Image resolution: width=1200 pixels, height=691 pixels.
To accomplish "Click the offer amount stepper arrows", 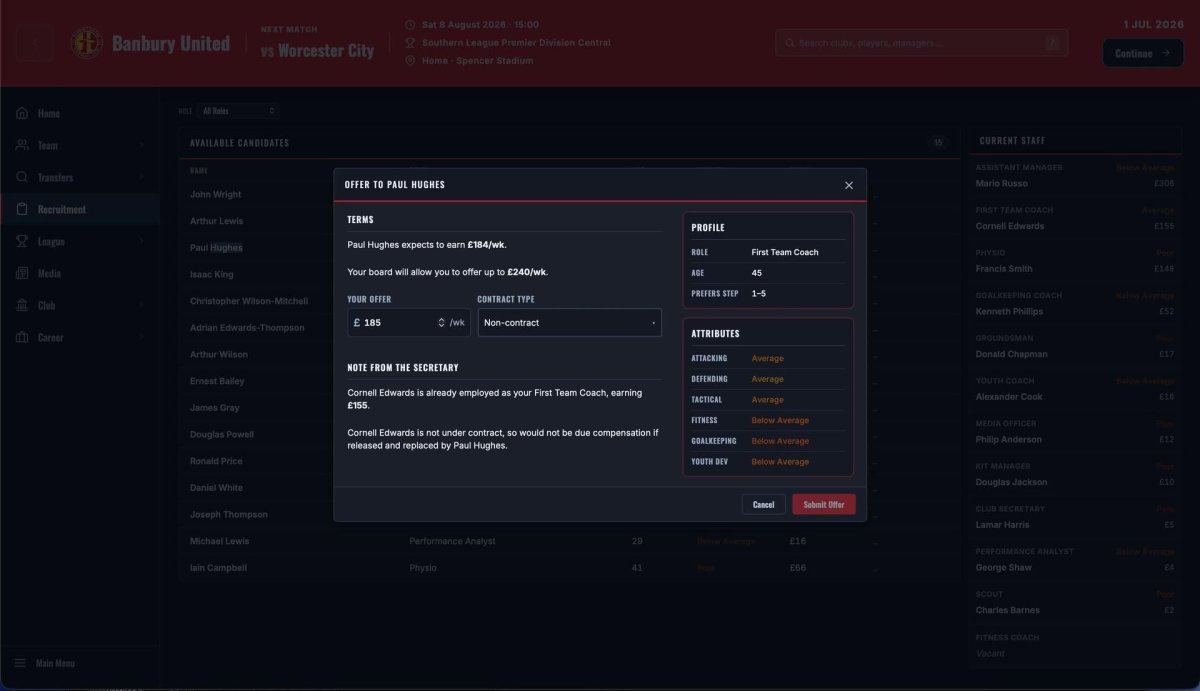I will pos(442,323).
